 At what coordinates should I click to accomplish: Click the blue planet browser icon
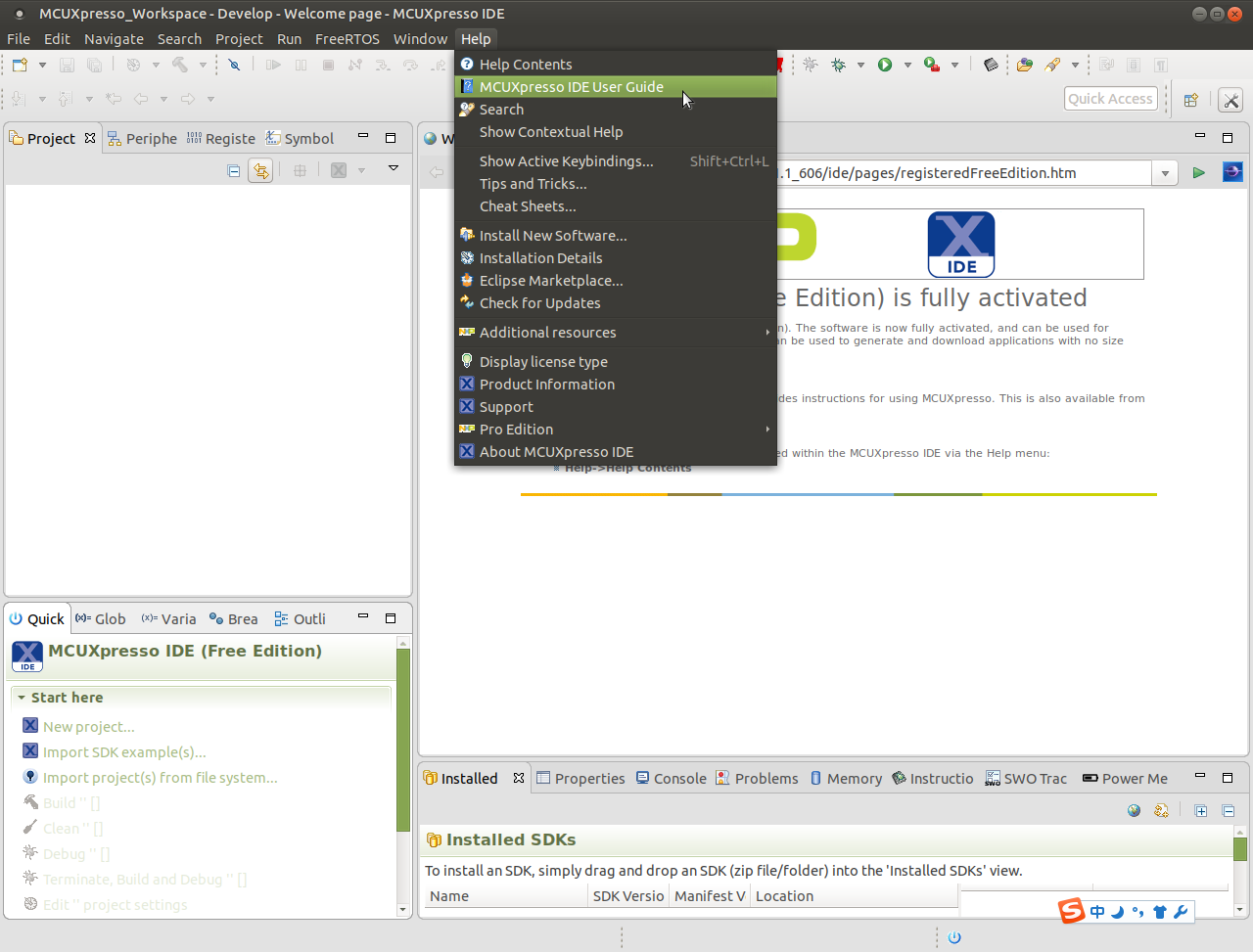coord(1232,173)
